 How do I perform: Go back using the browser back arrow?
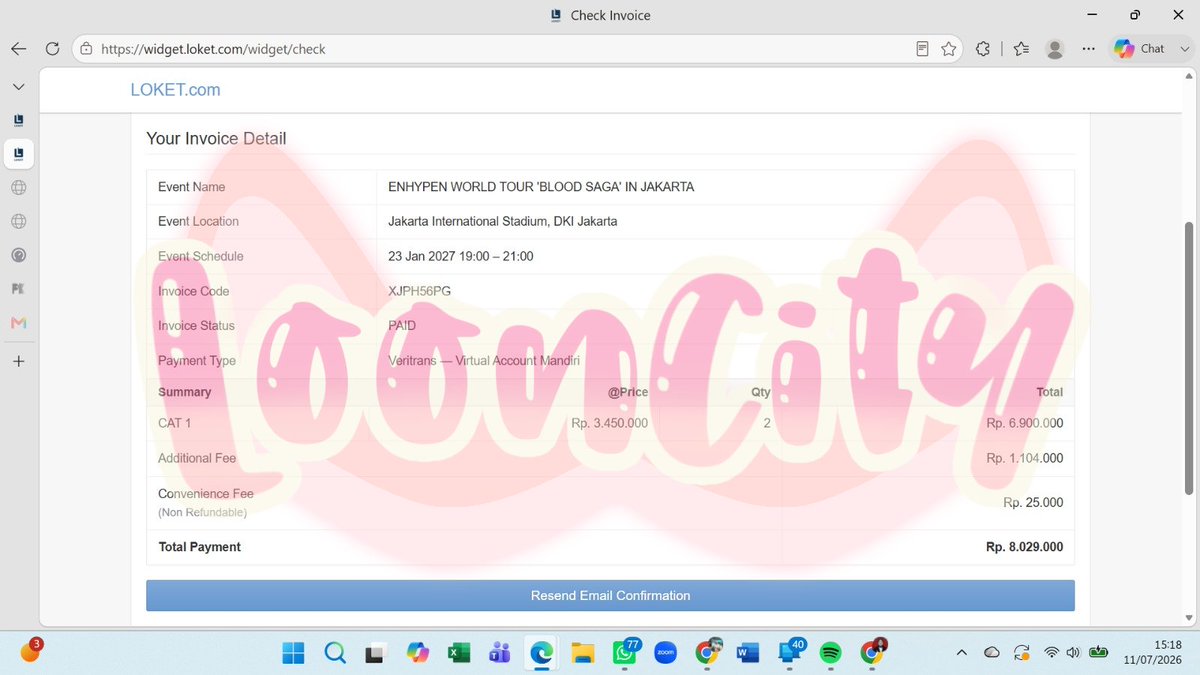(18, 49)
